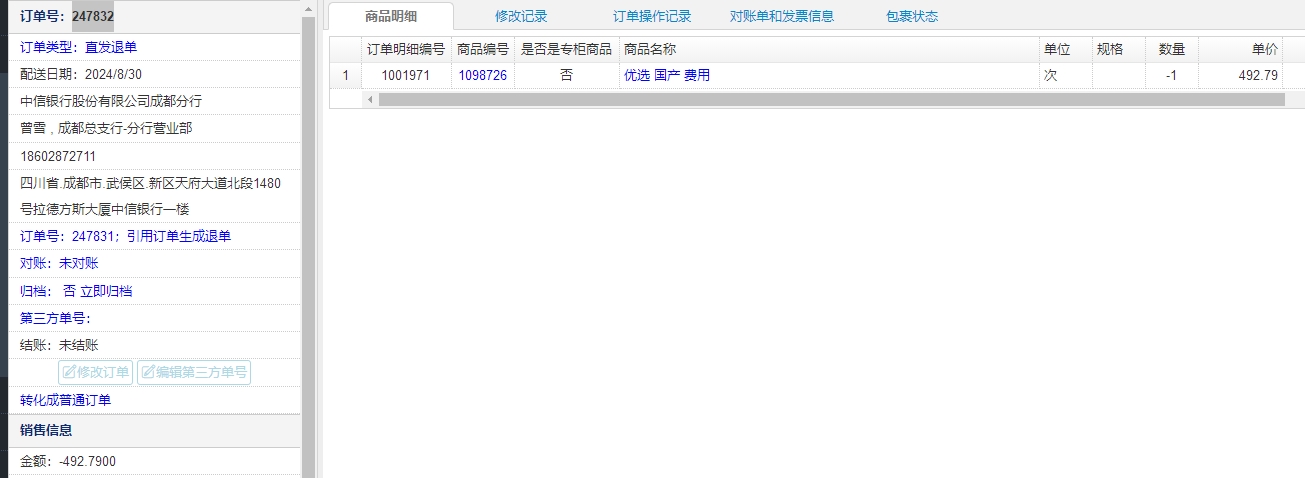Click the 商品名称 column header

point(829,48)
